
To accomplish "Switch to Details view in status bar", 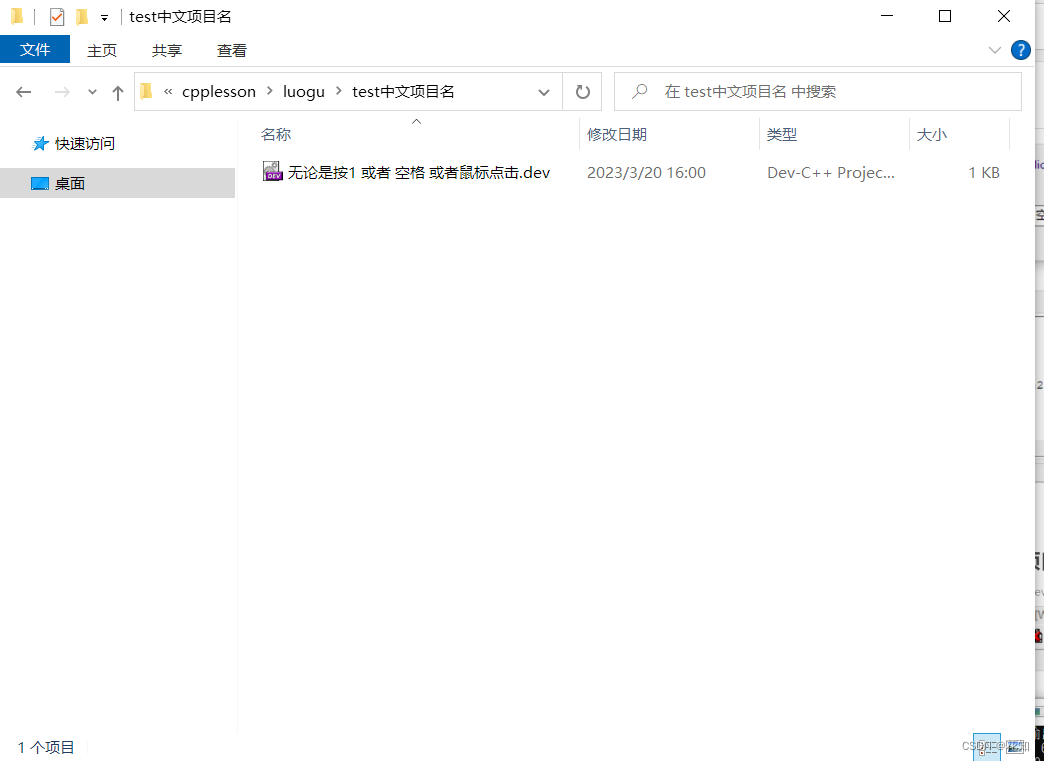I will 987,746.
